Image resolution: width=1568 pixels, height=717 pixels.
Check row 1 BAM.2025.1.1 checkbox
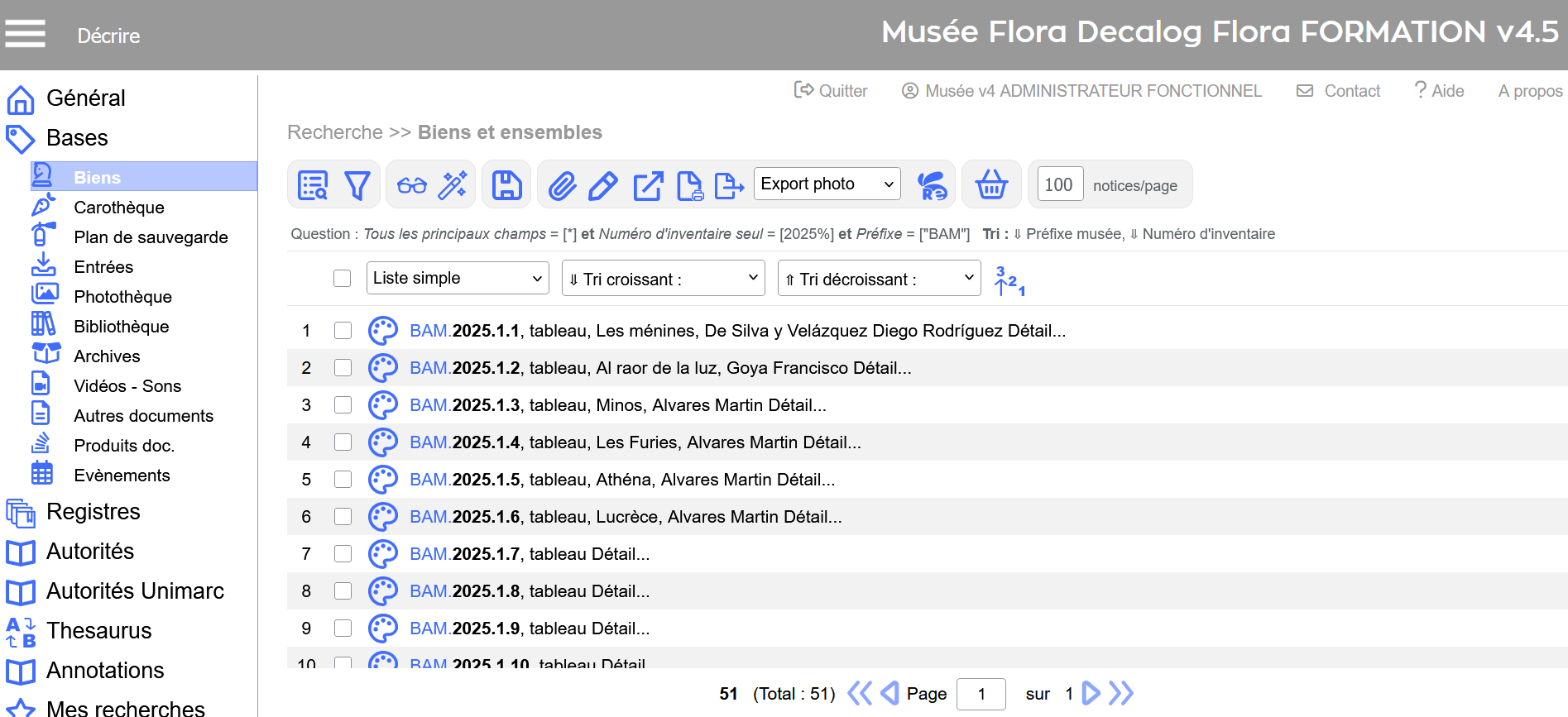343,331
